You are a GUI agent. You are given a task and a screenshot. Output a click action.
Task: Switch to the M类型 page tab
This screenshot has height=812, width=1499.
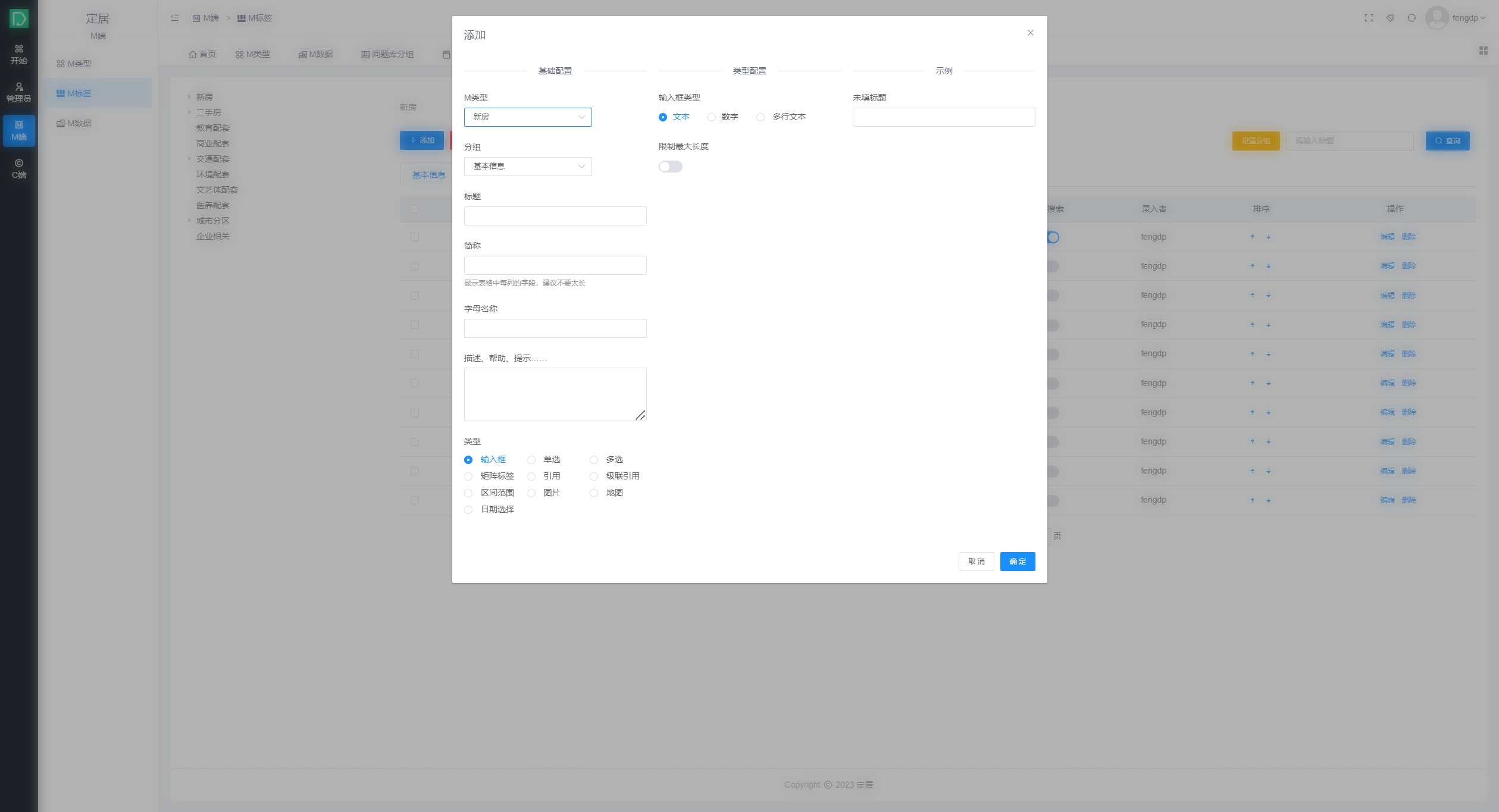[253, 54]
